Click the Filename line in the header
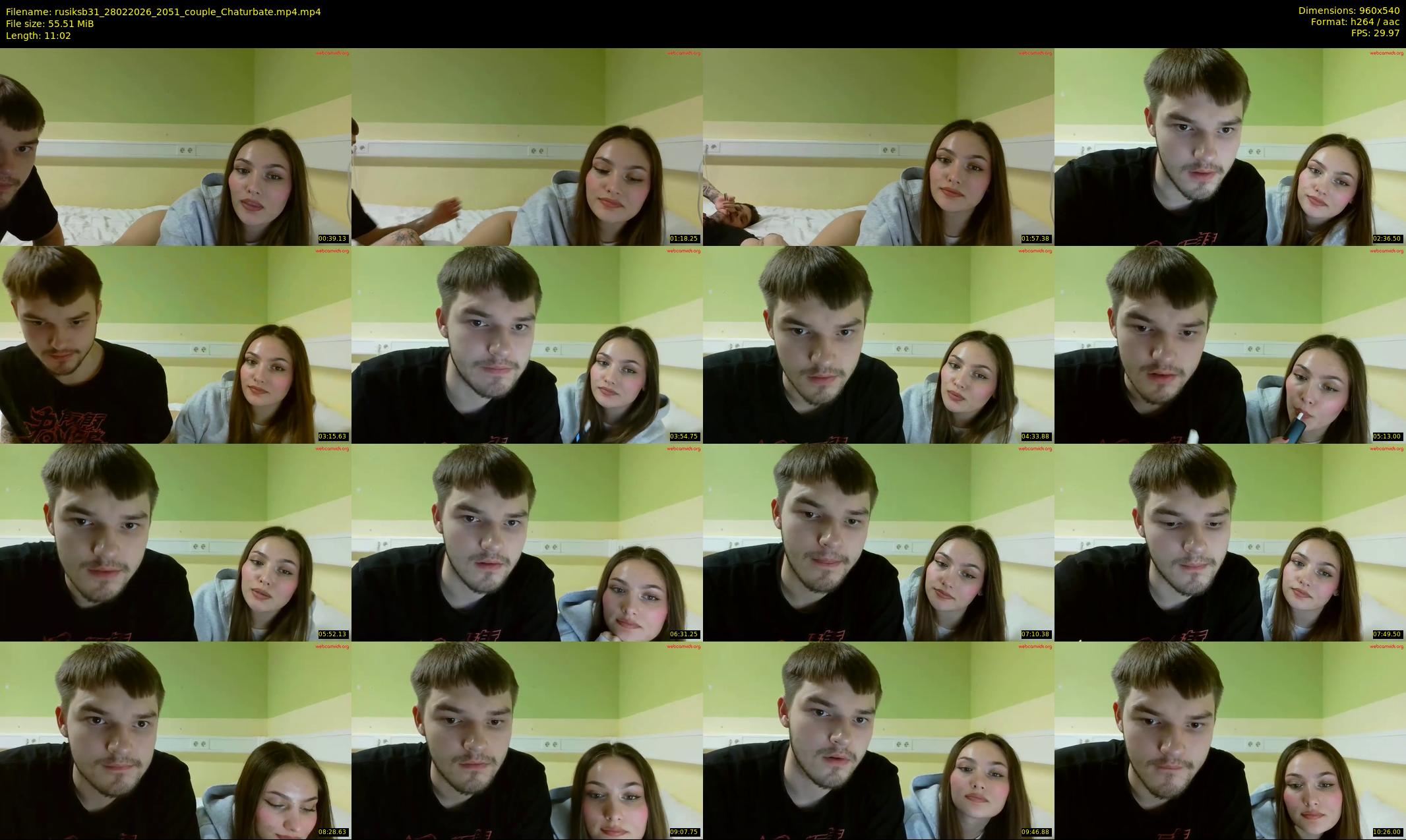Image resolution: width=1406 pixels, height=840 pixels. (x=164, y=12)
